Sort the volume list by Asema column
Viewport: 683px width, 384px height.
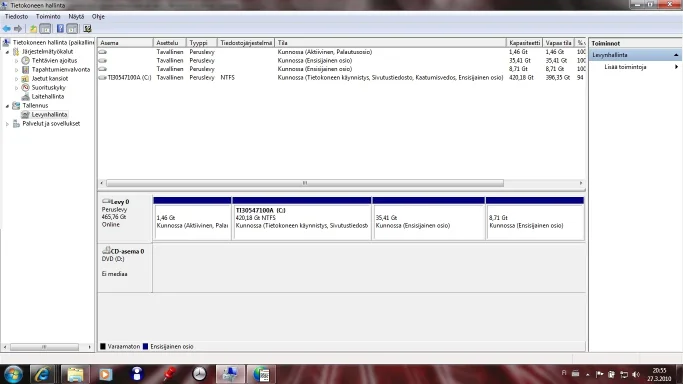[125, 43]
